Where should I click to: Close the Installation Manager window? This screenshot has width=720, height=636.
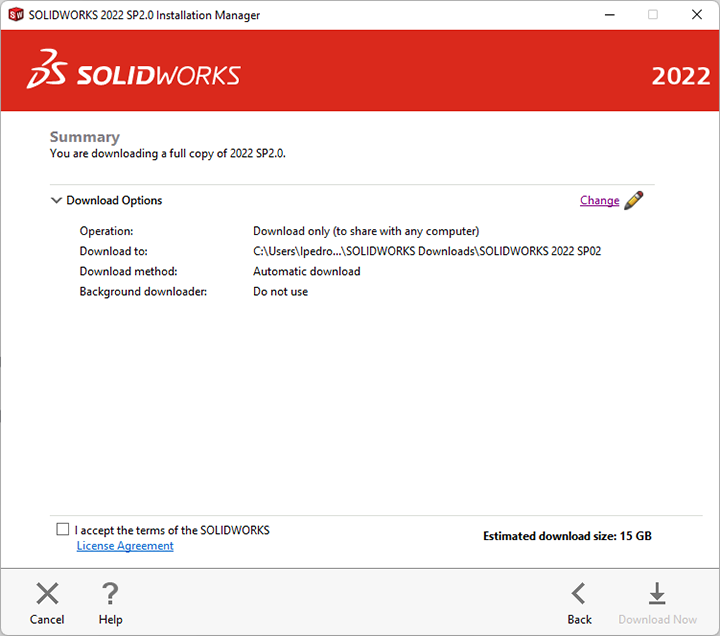697,15
